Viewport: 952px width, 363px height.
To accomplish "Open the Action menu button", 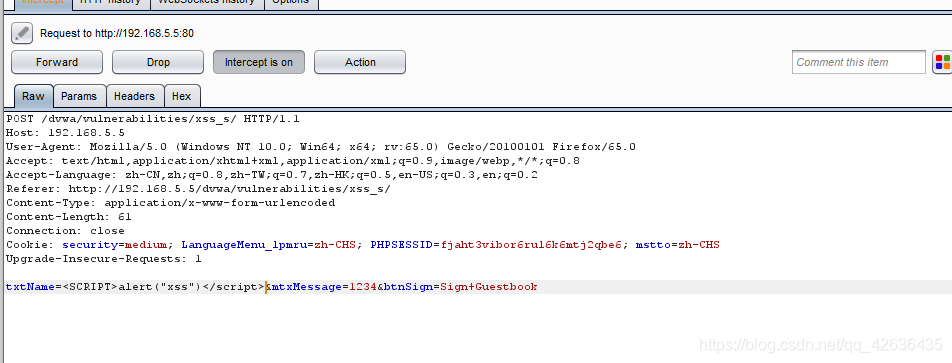I will 360,62.
